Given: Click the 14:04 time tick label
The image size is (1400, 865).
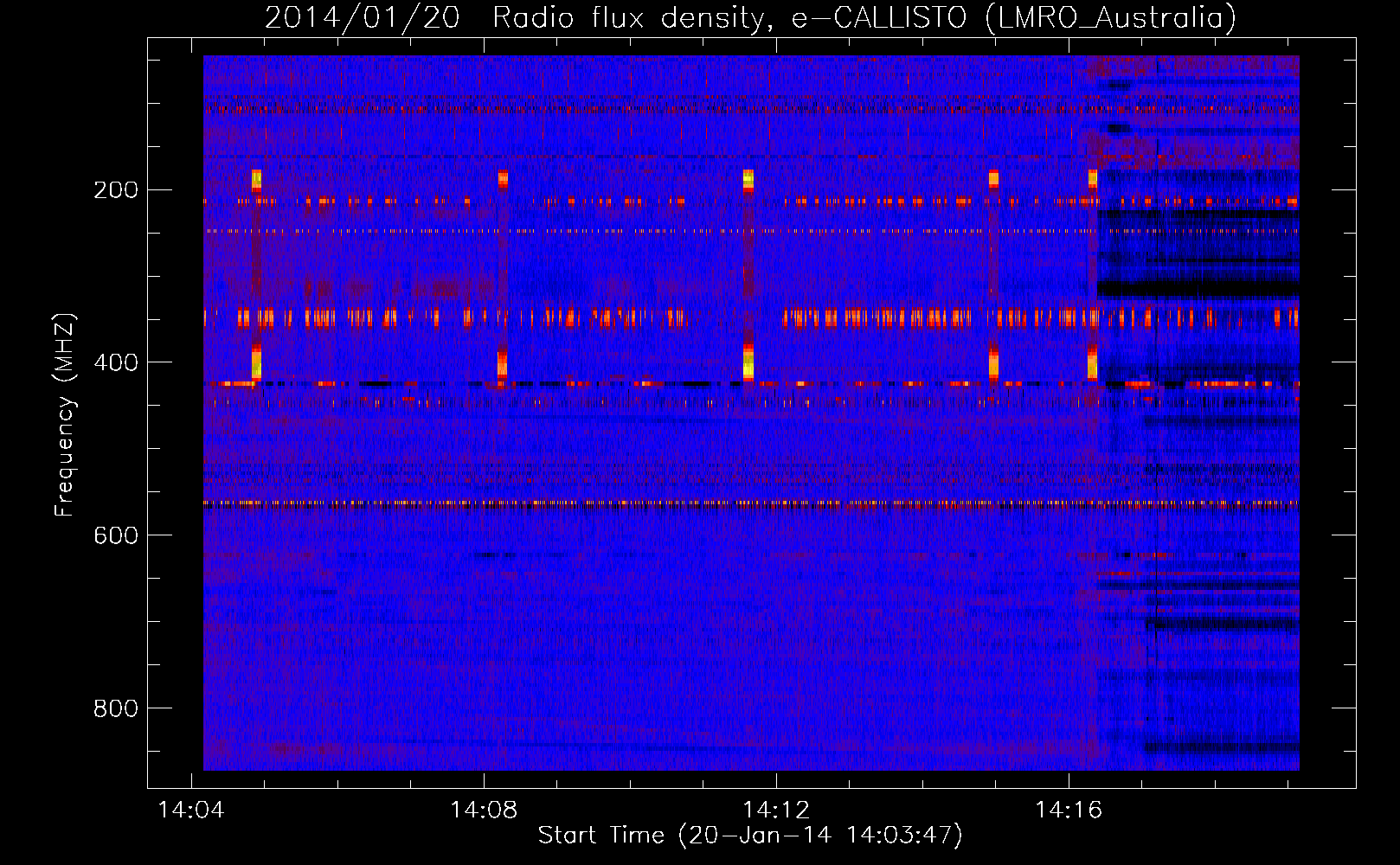Looking at the screenshot, I should [x=191, y=810].
